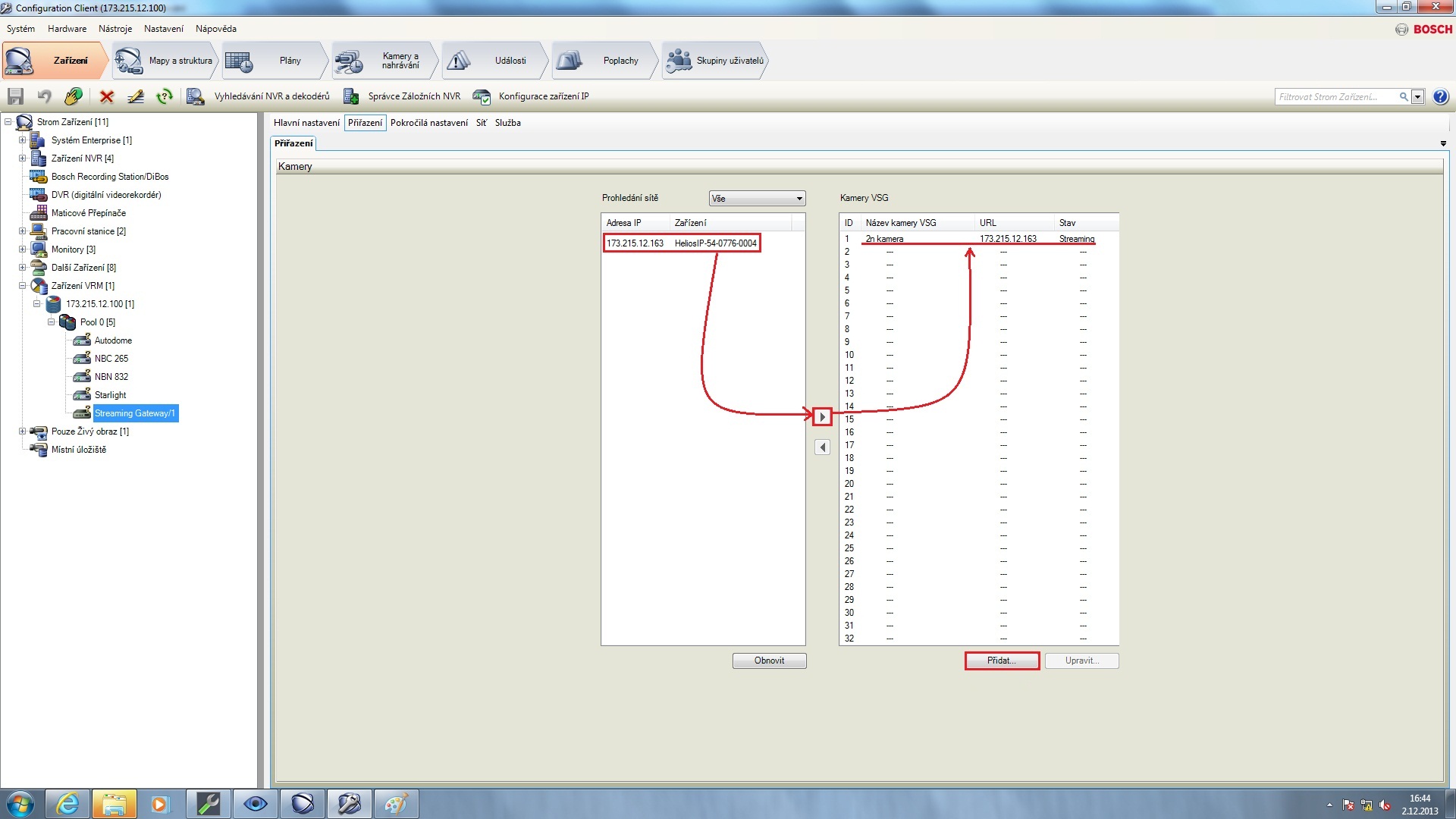1456x819 pixels.
Task: Select the pencil edit toolbar icon
Action: click(136, 96)
